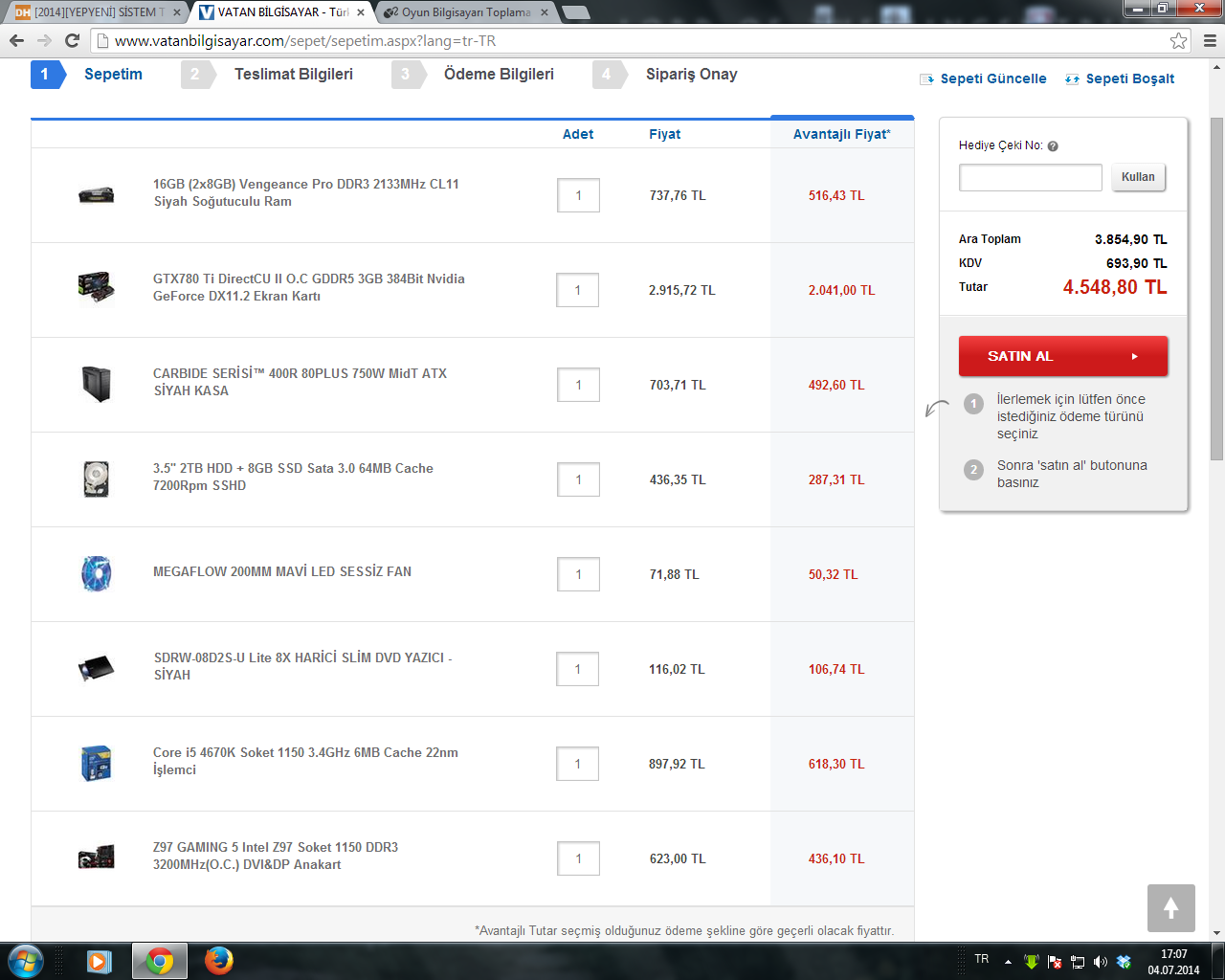The height and width of the screenshot is (980, 1225).
Task: Click the Sepeti Boşalt link
Action: click(x=1129, y=78)
